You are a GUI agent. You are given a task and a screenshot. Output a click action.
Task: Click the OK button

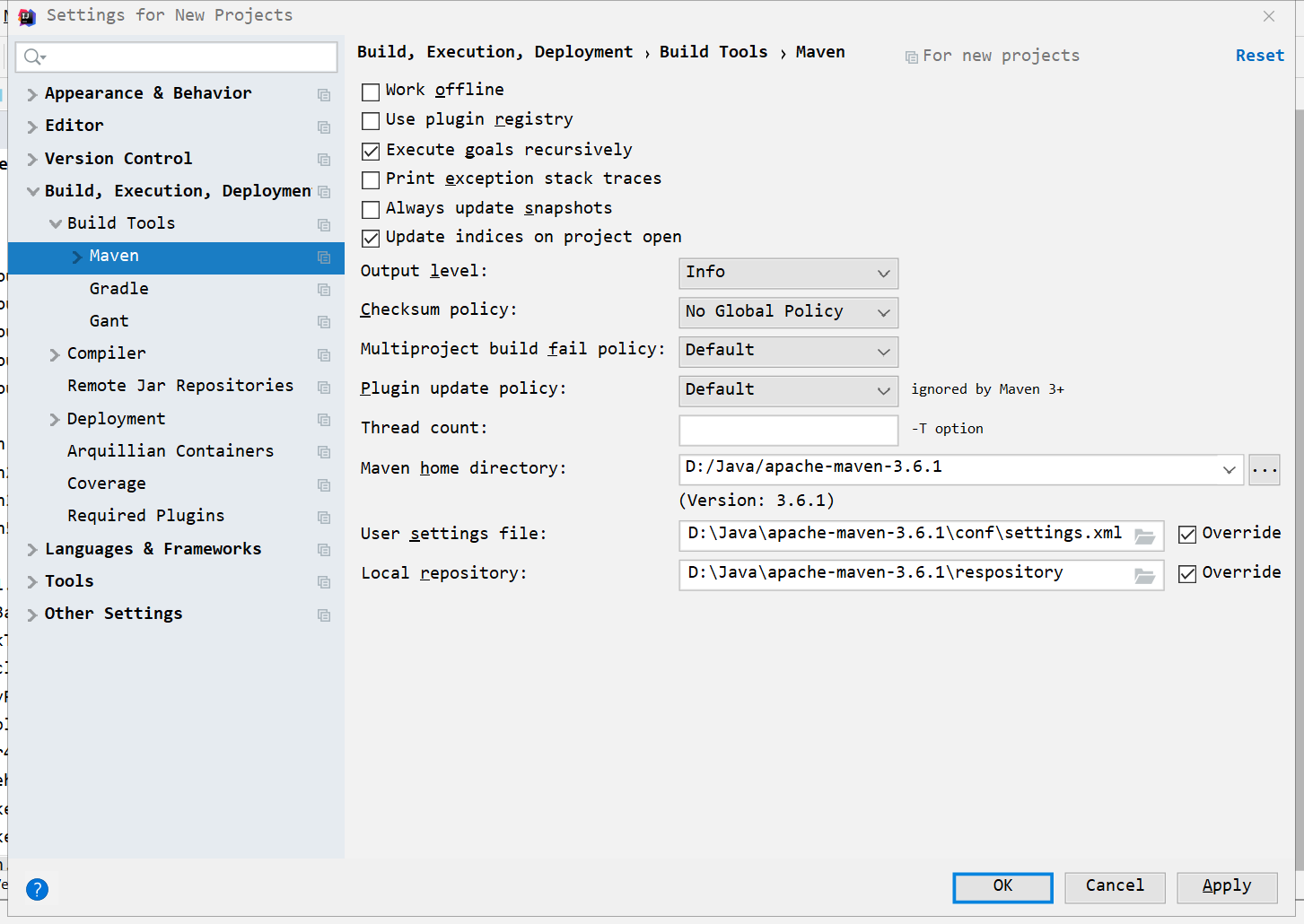pyautogui.click(x=1002, y=887)
